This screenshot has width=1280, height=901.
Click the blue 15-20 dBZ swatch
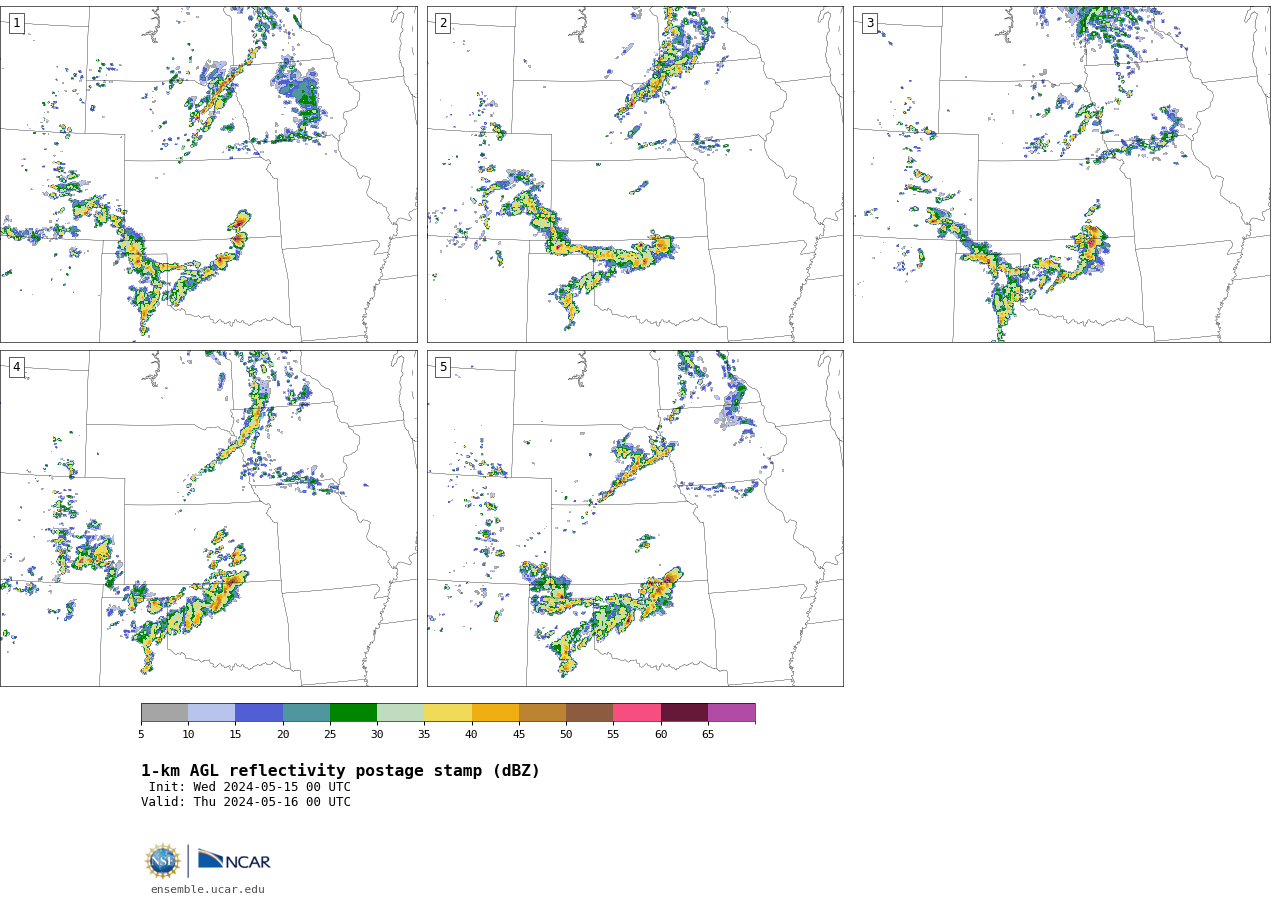(259, 712)
